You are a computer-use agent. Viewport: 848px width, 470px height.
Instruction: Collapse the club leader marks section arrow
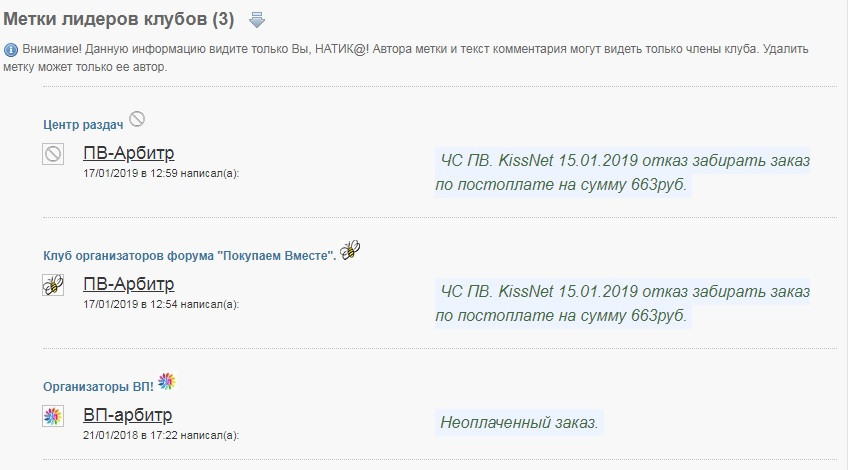click(257, 20)
